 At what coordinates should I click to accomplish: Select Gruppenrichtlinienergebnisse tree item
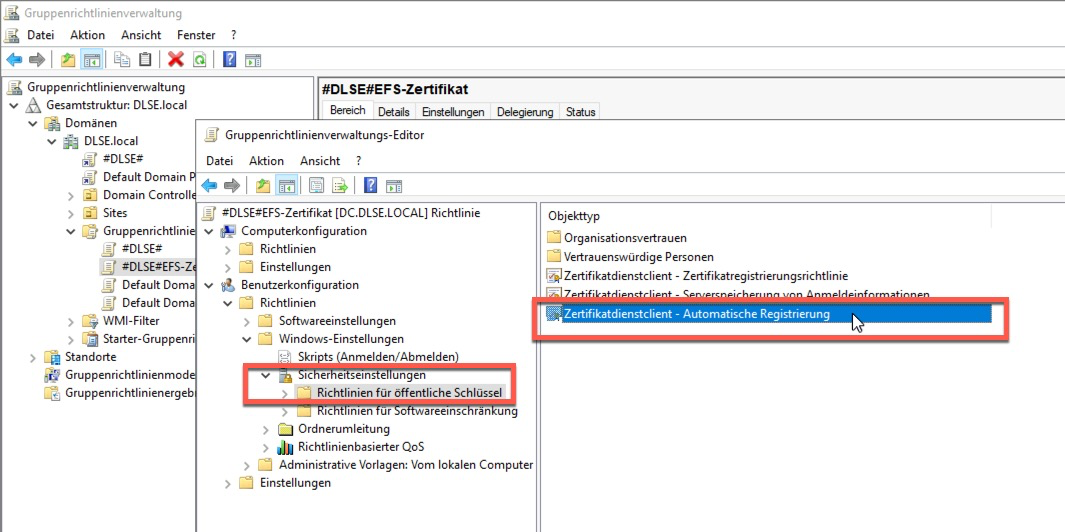[129, 393]
